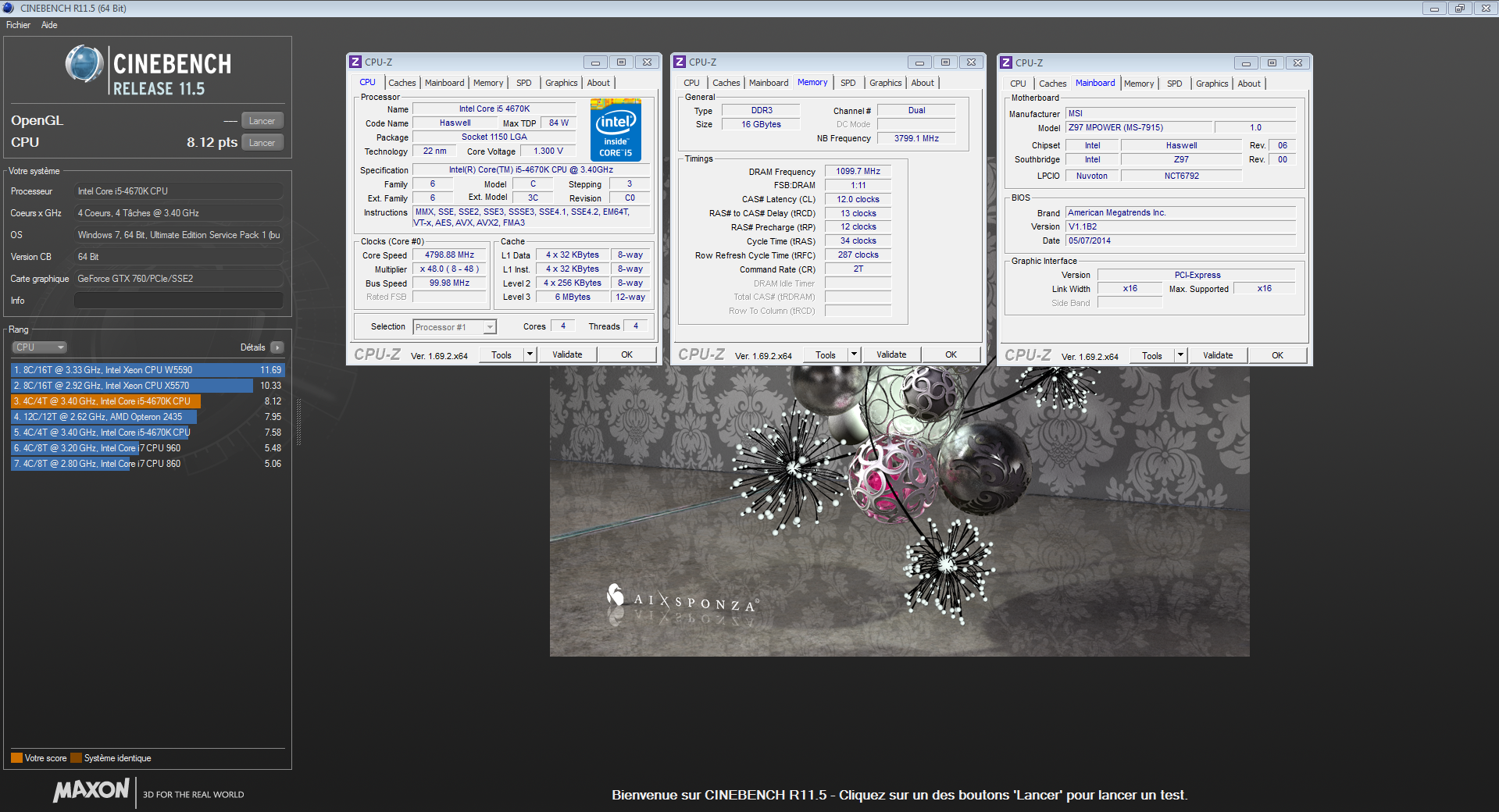This screenshot has height=812, width=1499.
Task: Launch the CPU test with Lancer
Action: (x=262, y=143)
